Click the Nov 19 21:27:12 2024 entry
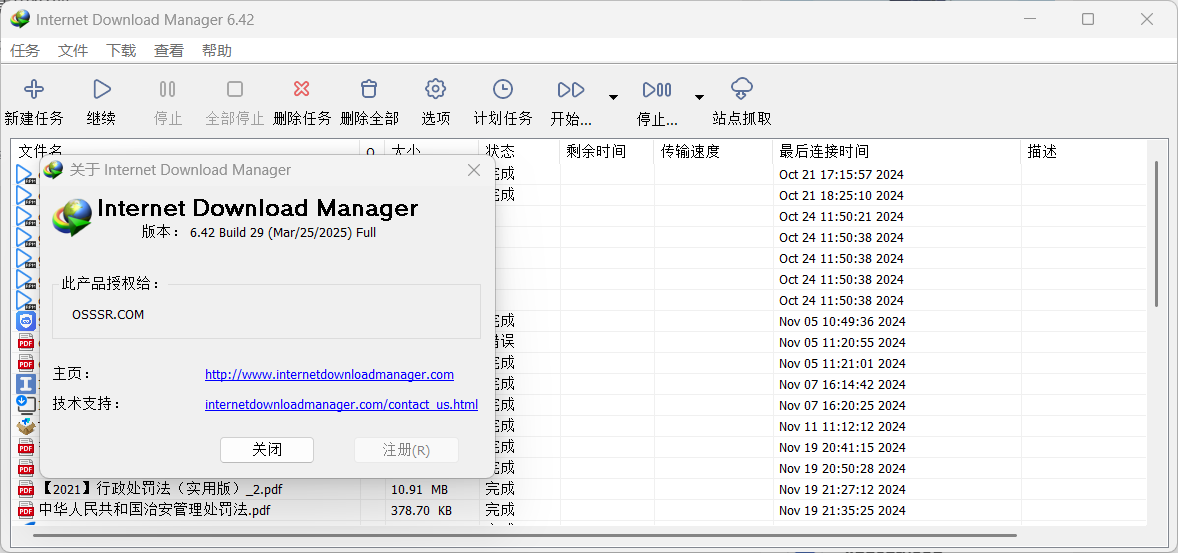 842,490
